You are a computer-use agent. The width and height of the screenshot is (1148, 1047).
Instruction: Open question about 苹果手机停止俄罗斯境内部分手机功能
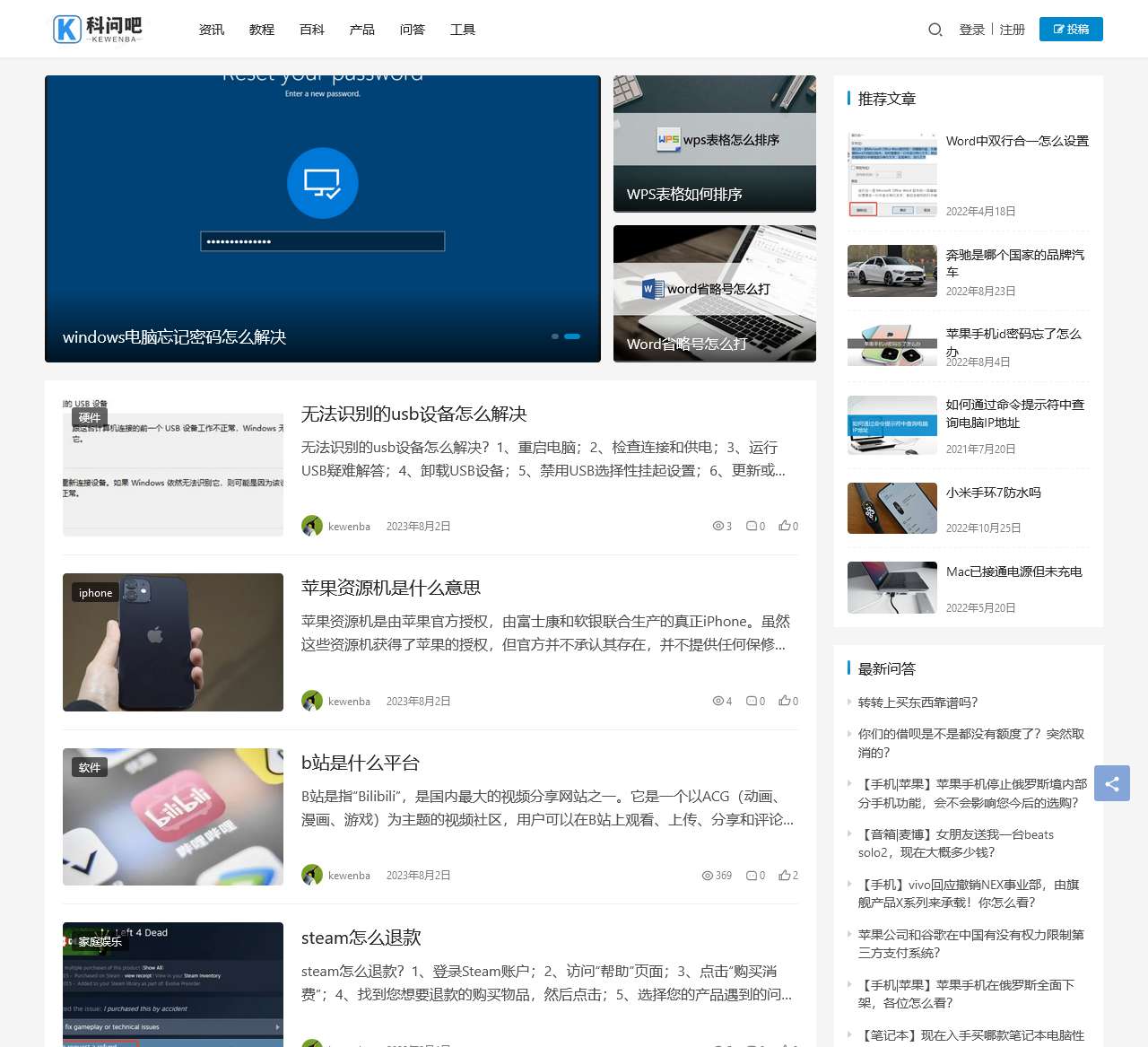(972, 793)
